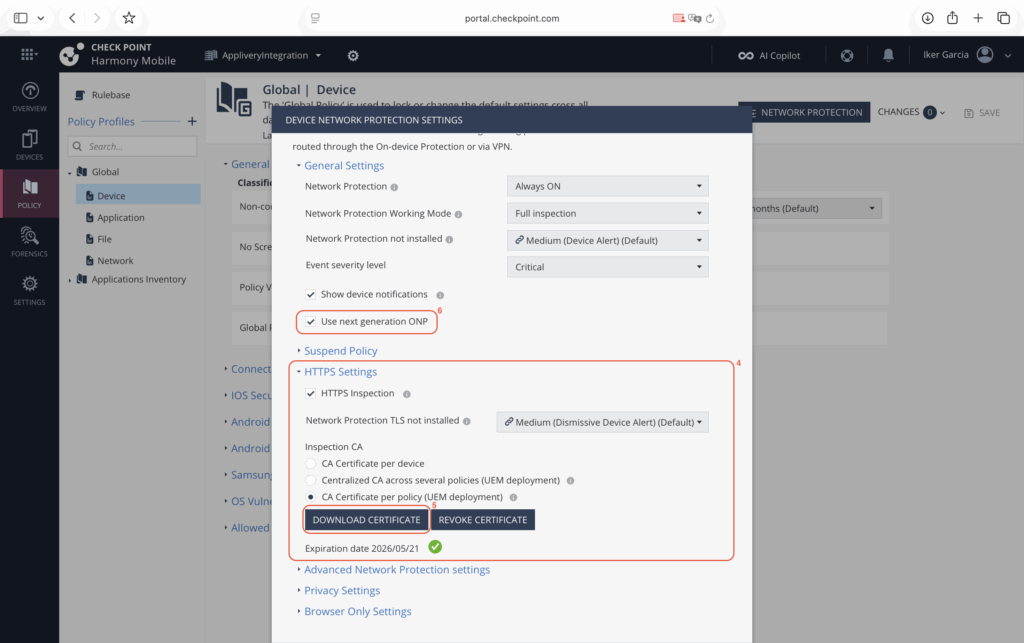Click the DOWNLOAD CERTIFICATE button
The height and width of the screenshot is (643, 1024).
coord(366,519)
